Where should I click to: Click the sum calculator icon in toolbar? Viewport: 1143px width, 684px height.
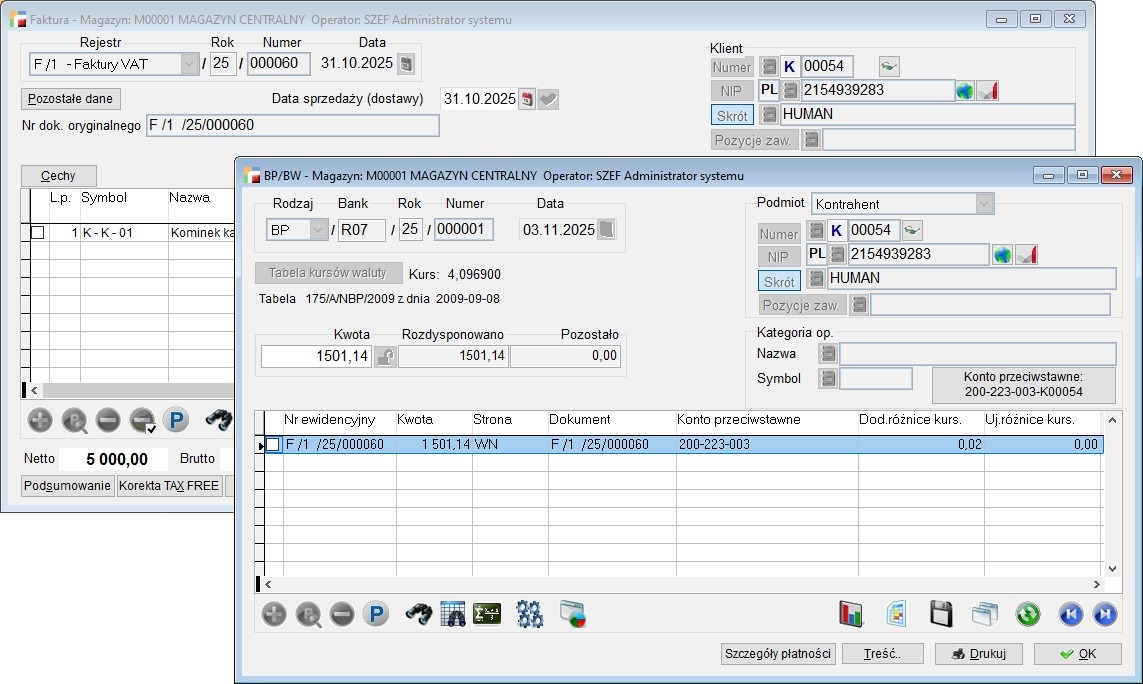(486, 614)
